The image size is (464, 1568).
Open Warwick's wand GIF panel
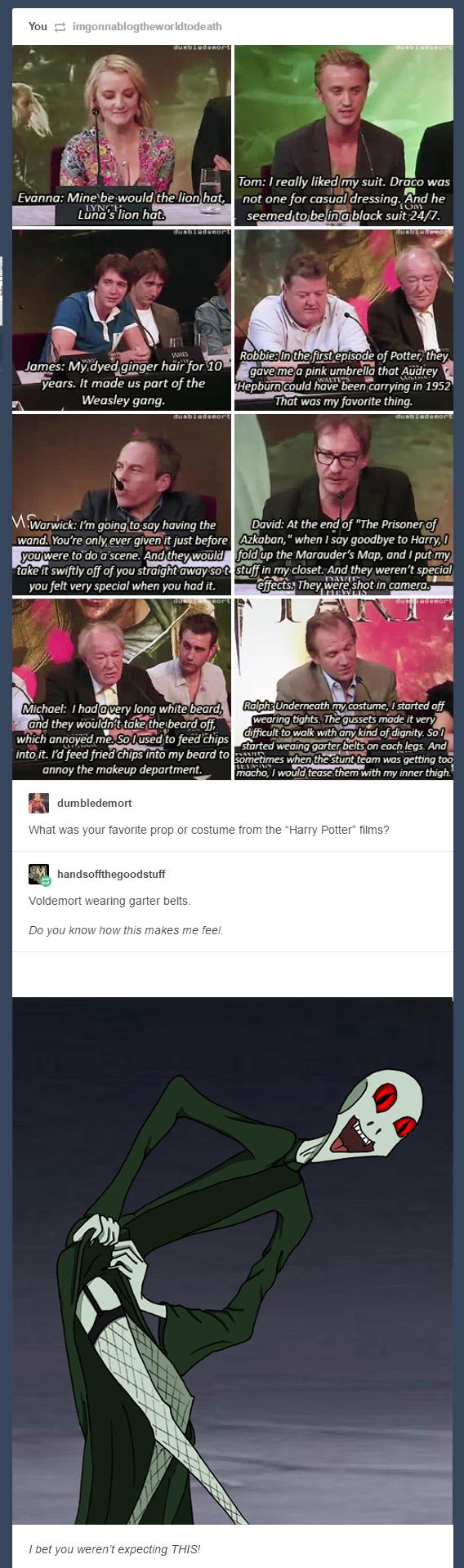(122, 505)
